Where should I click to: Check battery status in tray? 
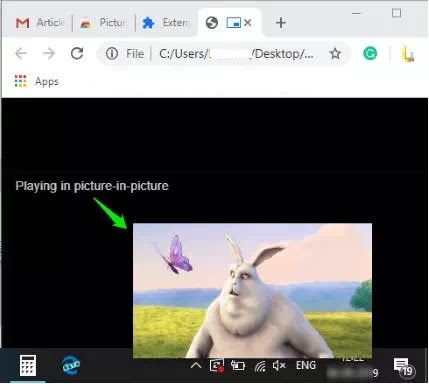pyautogui.click(x=238, y=366)
